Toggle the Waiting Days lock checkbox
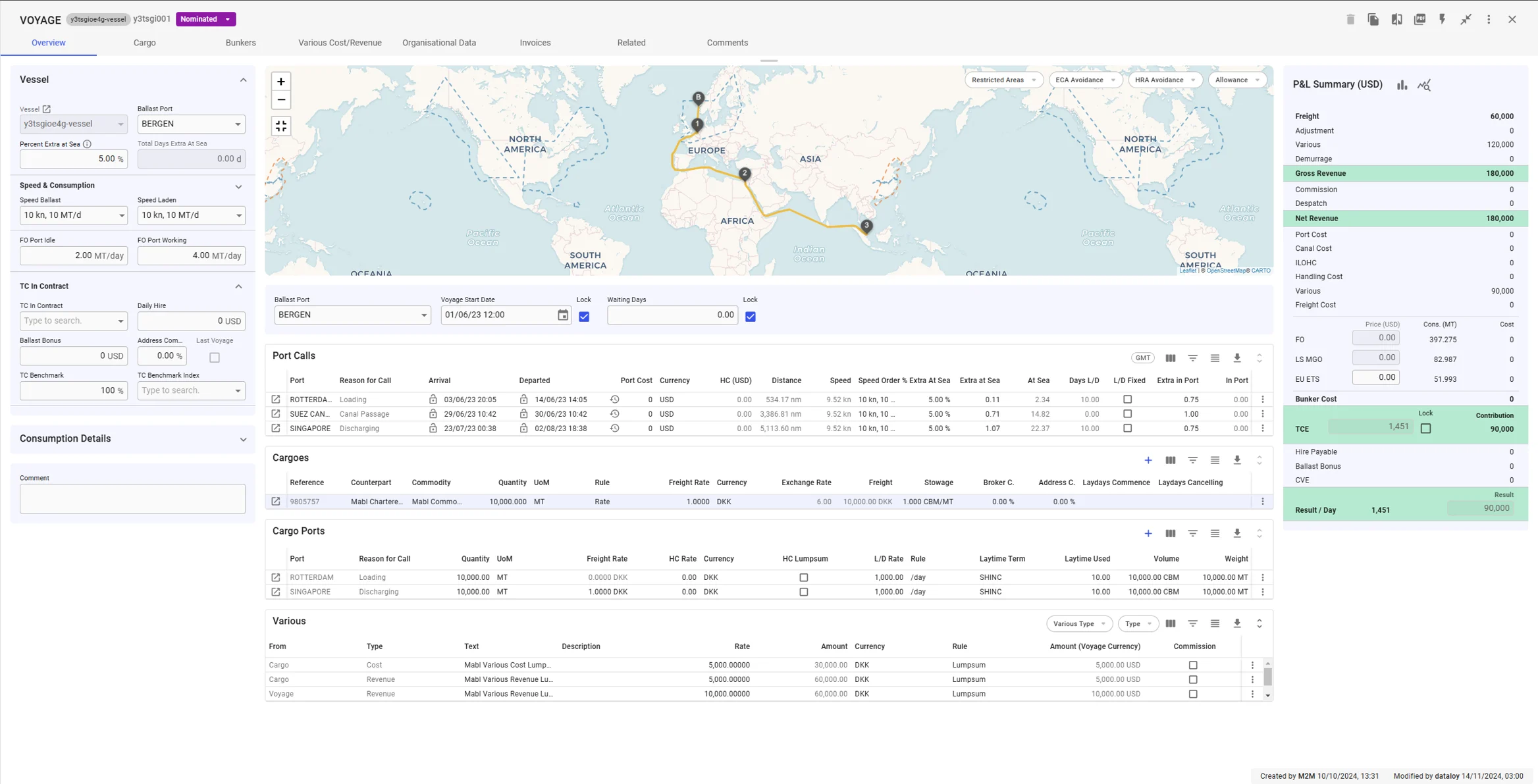 (x=751, y=317)
